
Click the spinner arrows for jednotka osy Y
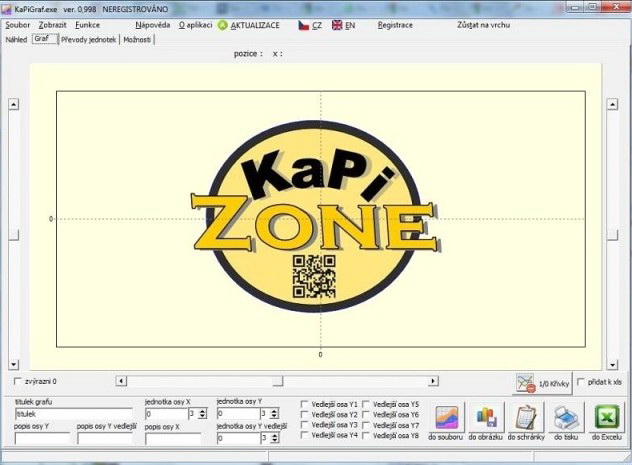[274, 413]
